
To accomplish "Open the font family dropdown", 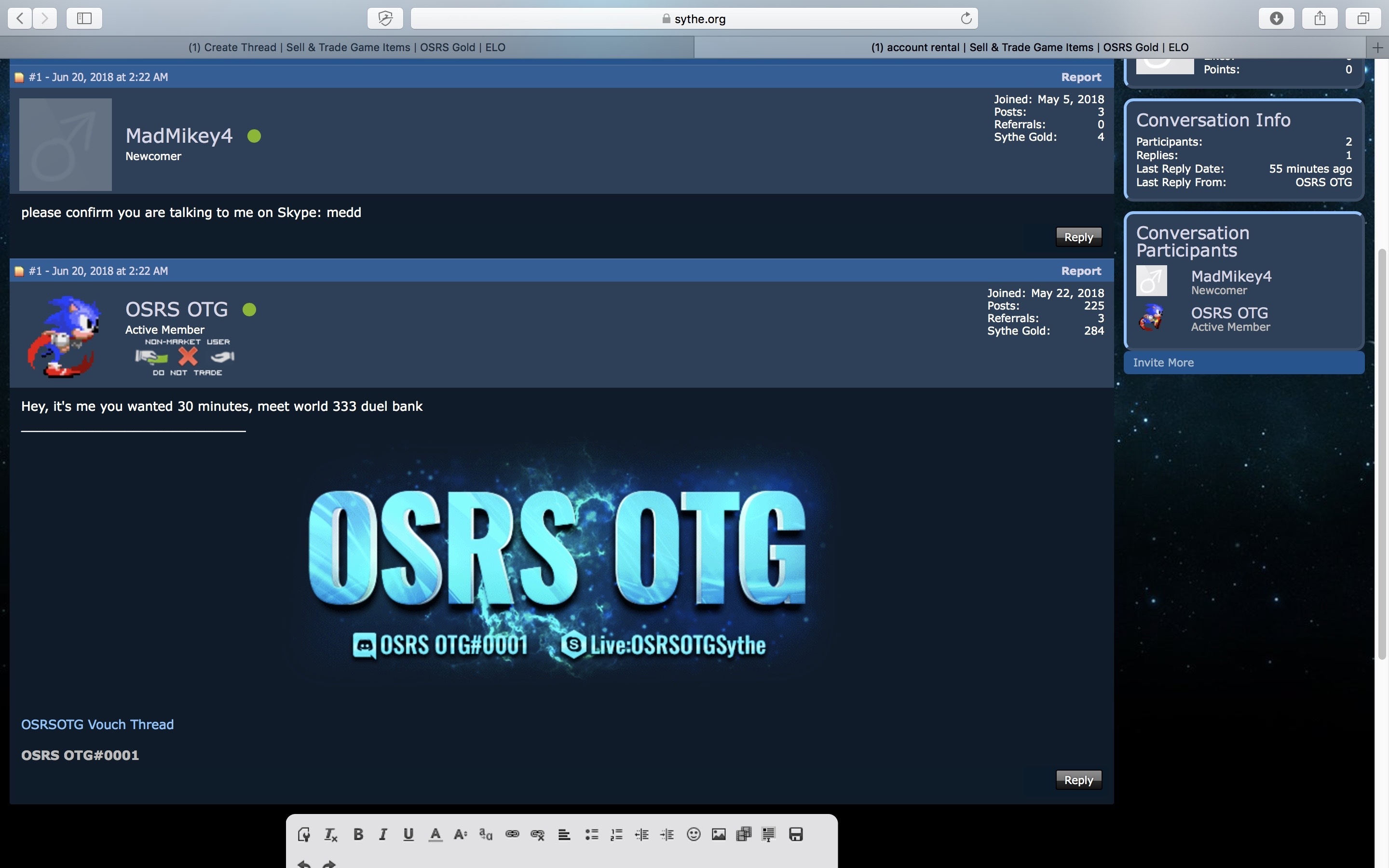I will (x=486, y=834).
